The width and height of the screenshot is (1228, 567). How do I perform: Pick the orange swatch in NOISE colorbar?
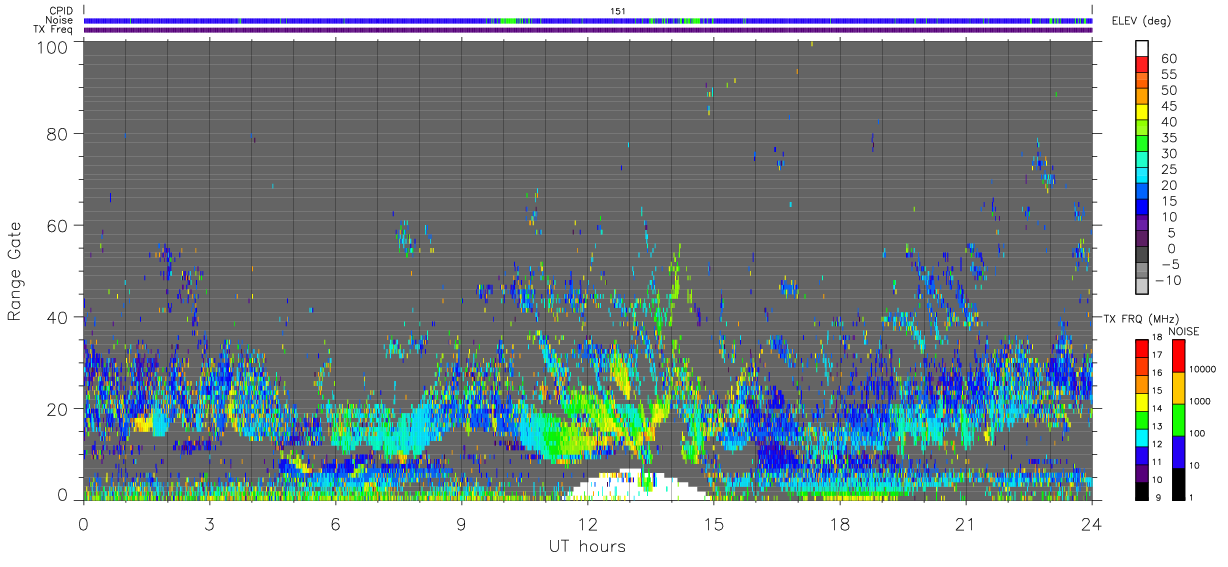tap(1177, 387)
